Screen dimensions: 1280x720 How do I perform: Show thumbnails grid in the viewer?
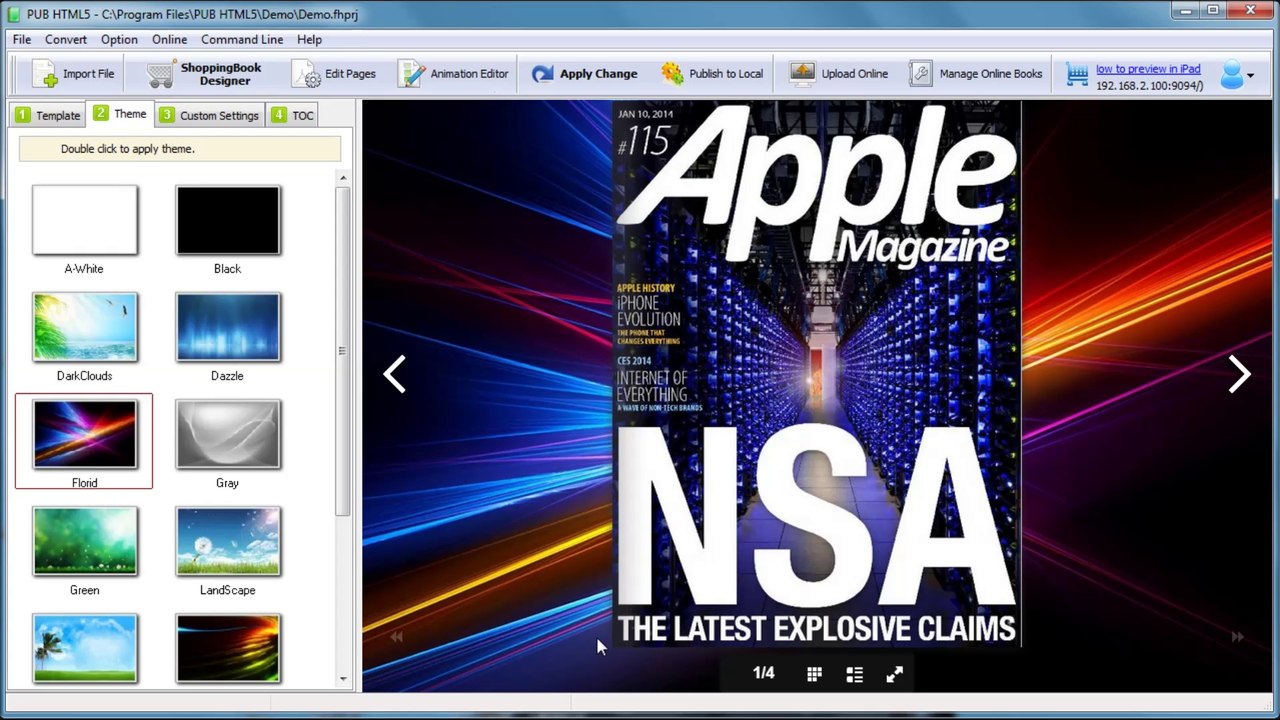click(x=814, y=675)
